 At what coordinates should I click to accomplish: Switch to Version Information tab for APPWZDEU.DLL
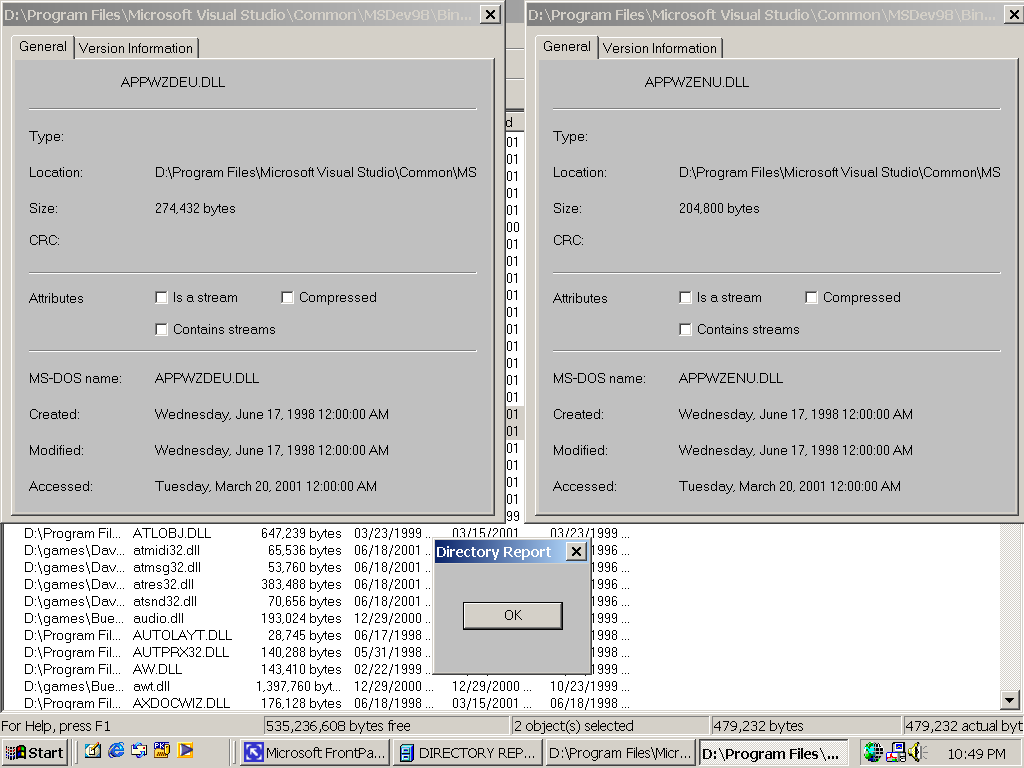pos(136,48)
